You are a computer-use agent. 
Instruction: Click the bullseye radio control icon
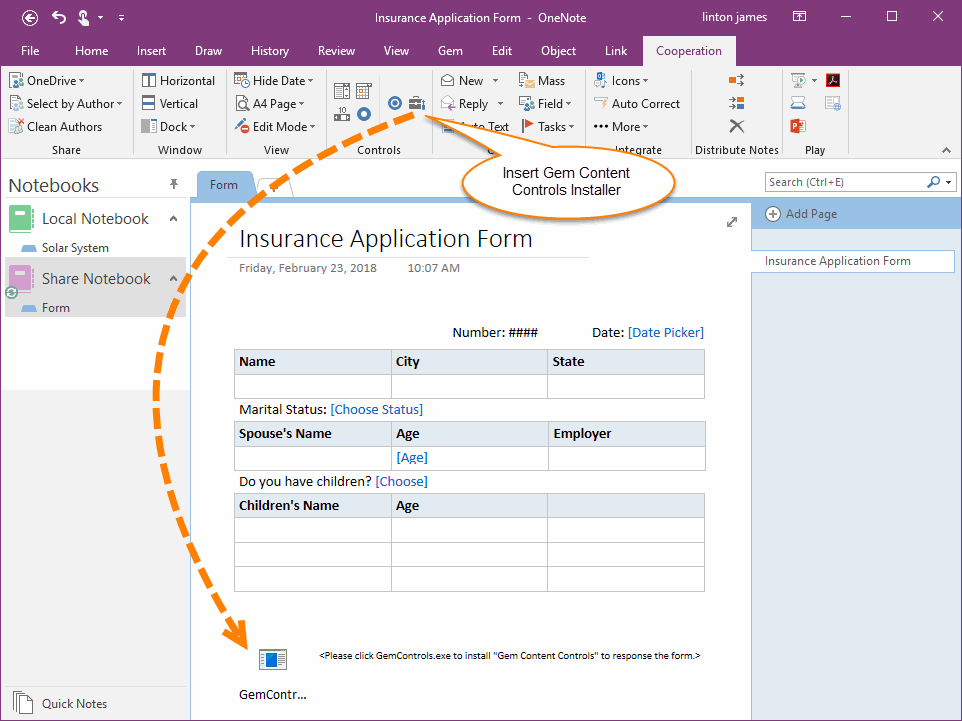coord(395,103)
